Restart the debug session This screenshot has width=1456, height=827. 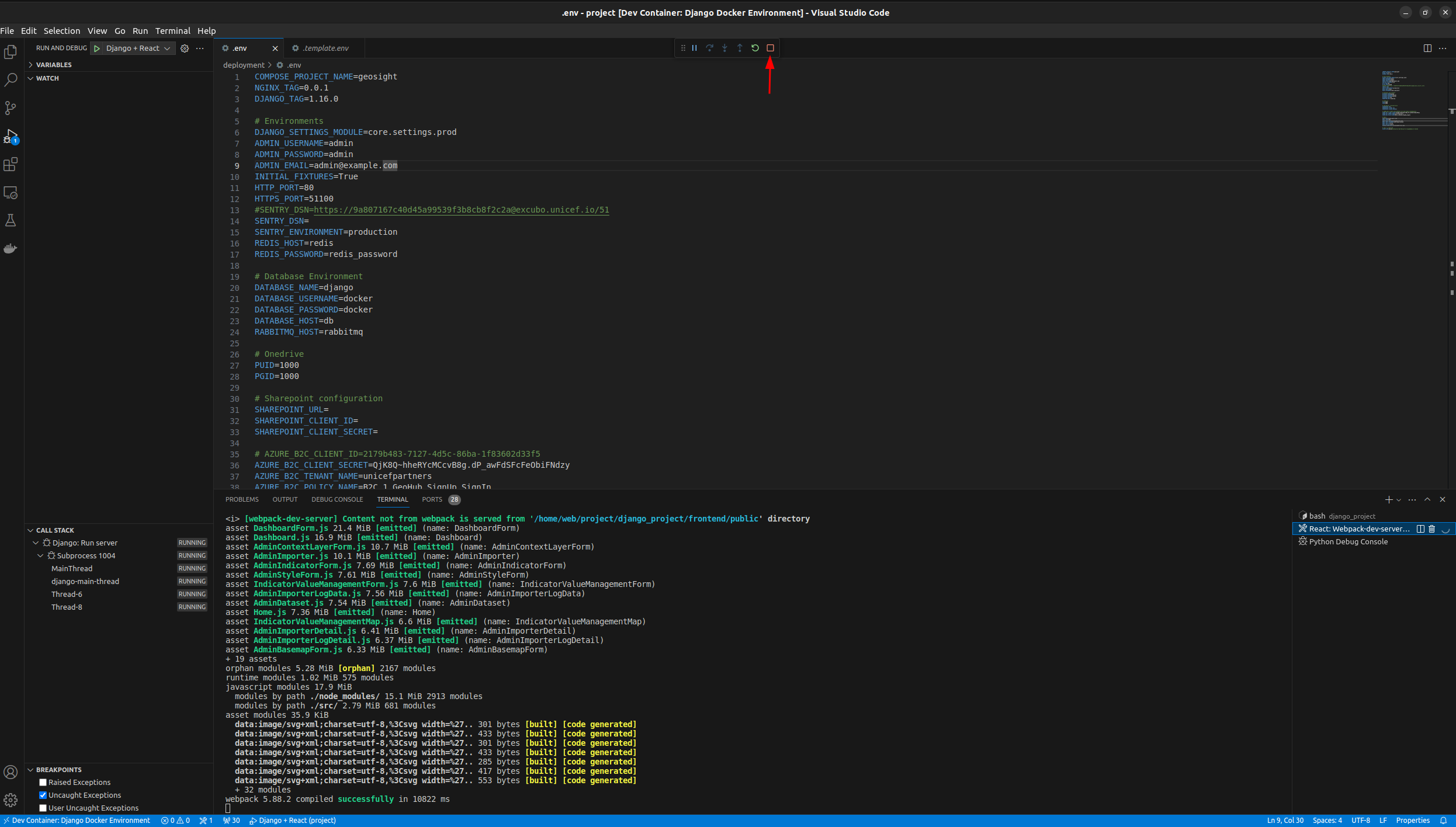pyautogui.click(x=755, y=48)
